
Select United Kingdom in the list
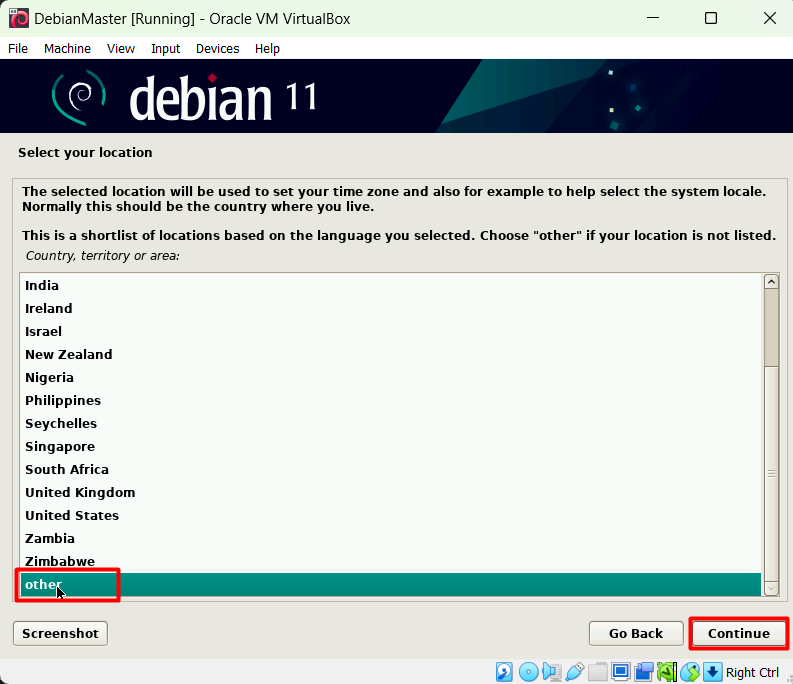point(390,493)
